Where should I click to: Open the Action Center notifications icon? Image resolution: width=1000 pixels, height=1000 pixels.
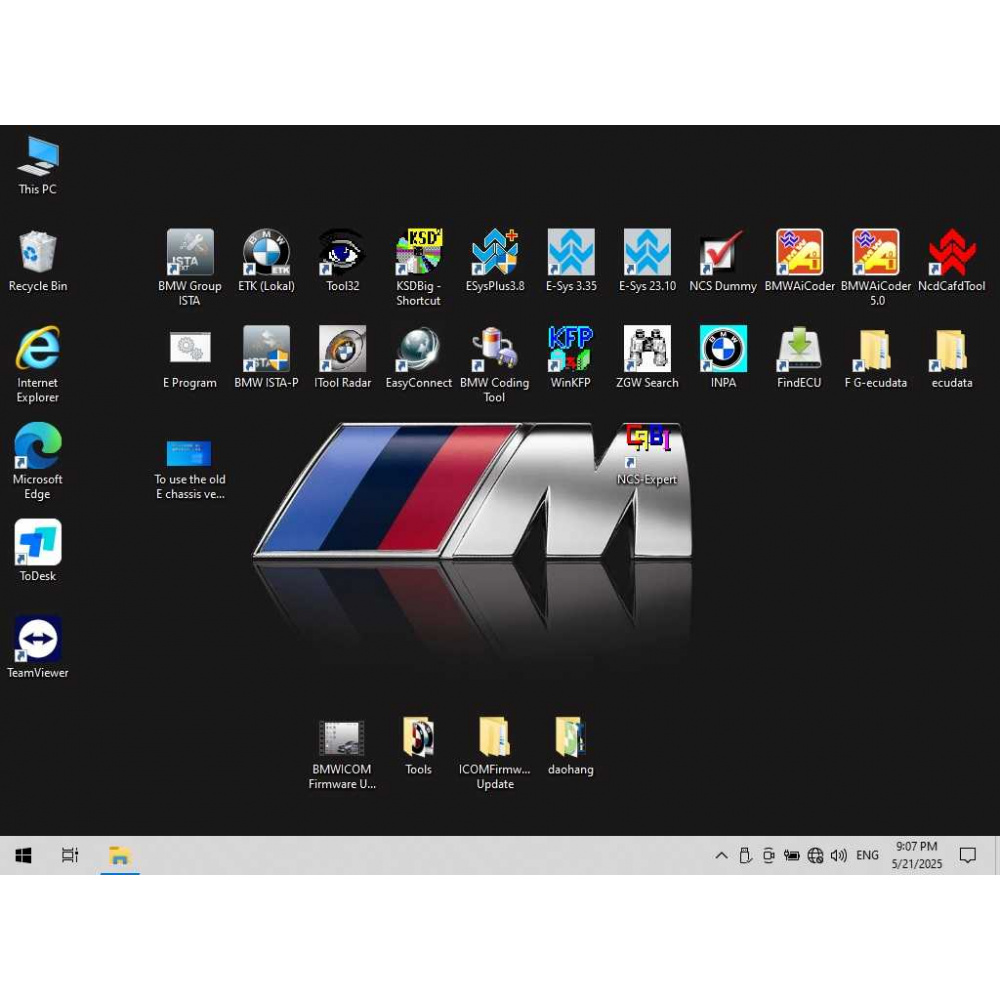point(967,855)
